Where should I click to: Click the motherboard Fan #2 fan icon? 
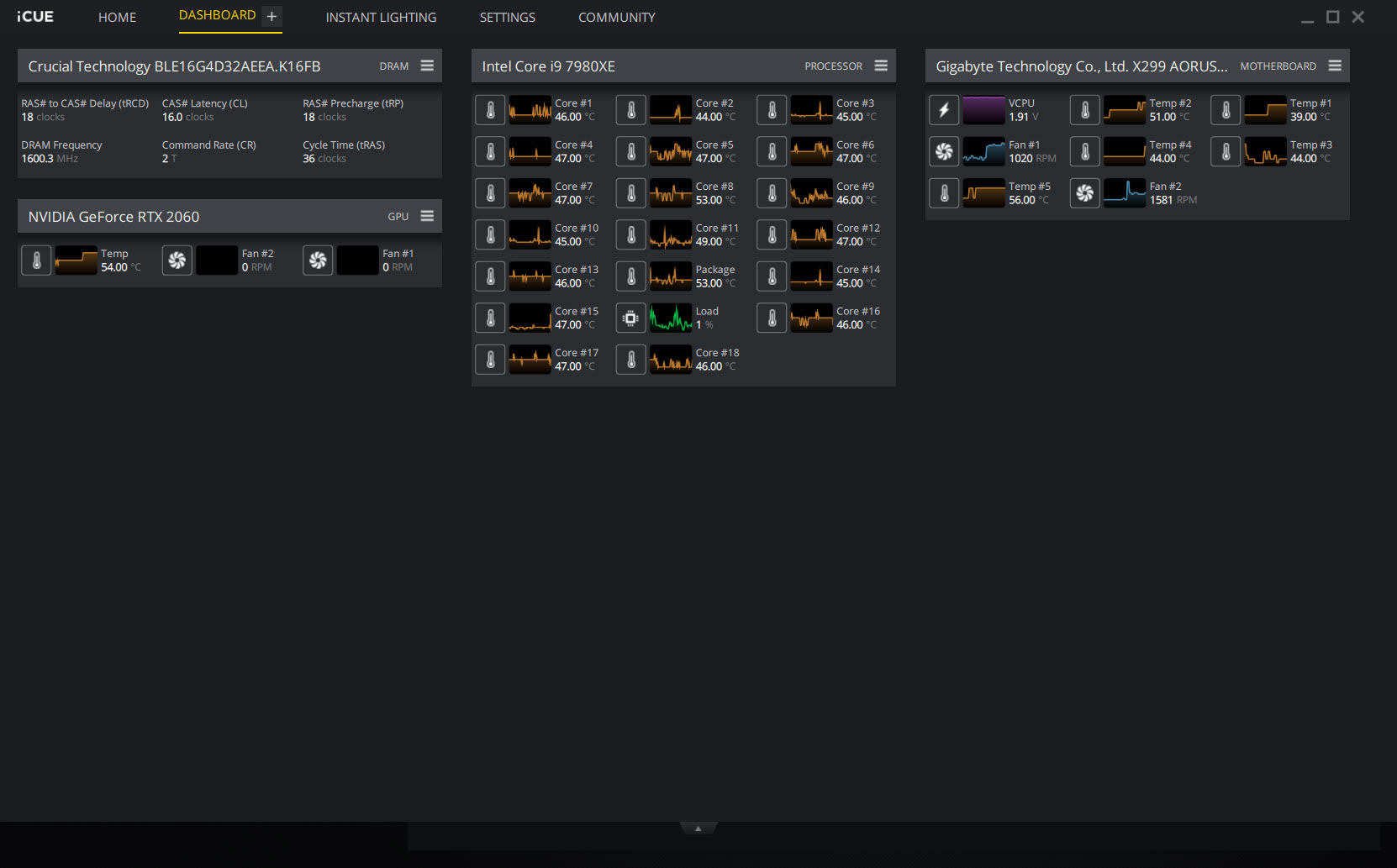[x=1085, y=193]
